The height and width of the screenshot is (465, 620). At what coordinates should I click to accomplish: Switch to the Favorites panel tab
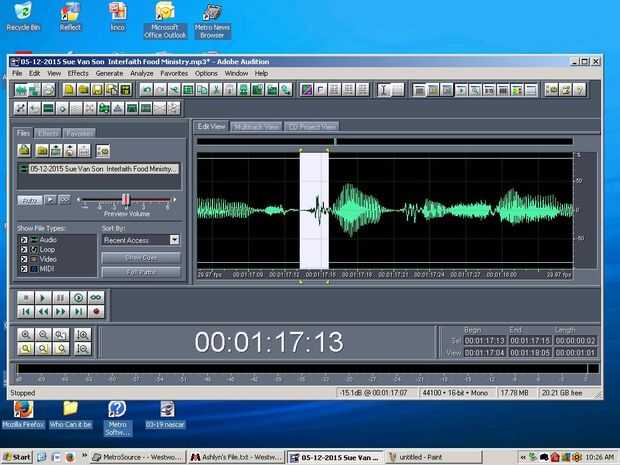[79, 133]
